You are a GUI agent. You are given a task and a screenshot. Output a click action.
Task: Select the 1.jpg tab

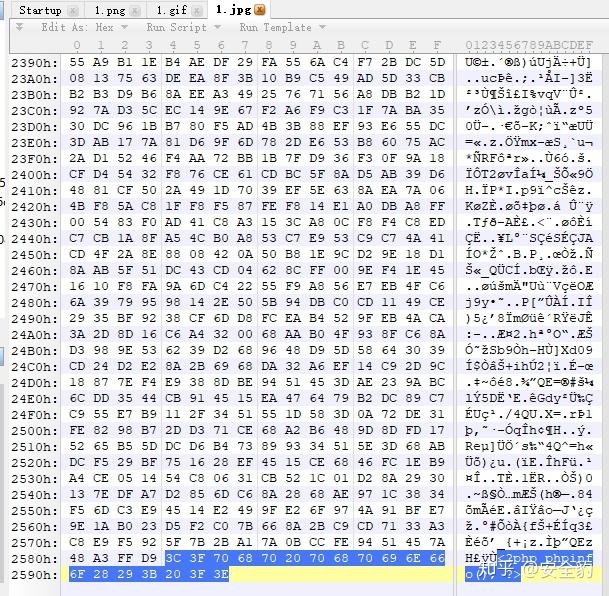[x=233, y=10]
